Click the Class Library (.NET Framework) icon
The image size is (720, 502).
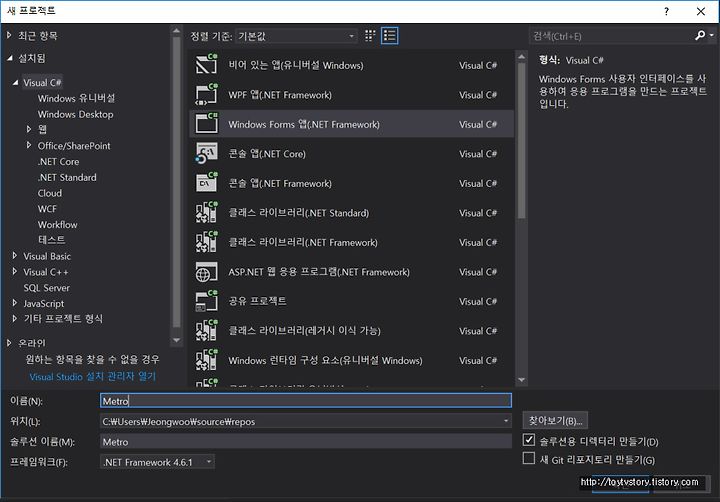(x=207, y=242)
